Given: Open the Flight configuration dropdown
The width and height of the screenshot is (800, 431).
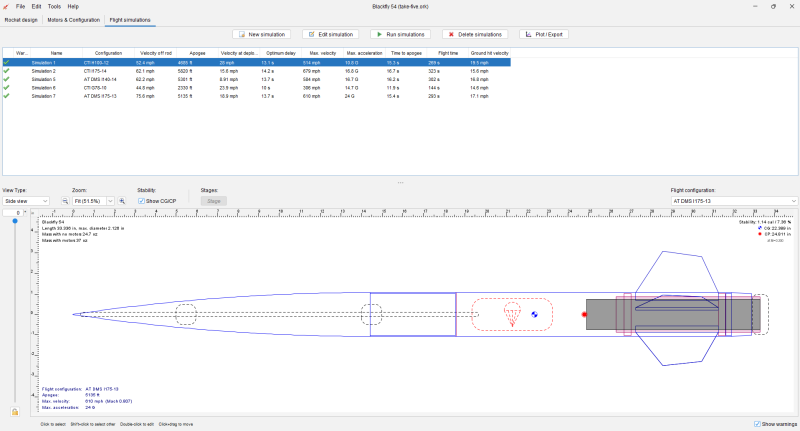Looking at the screenshot, I should pyautogui.click(x=734, y=201).
